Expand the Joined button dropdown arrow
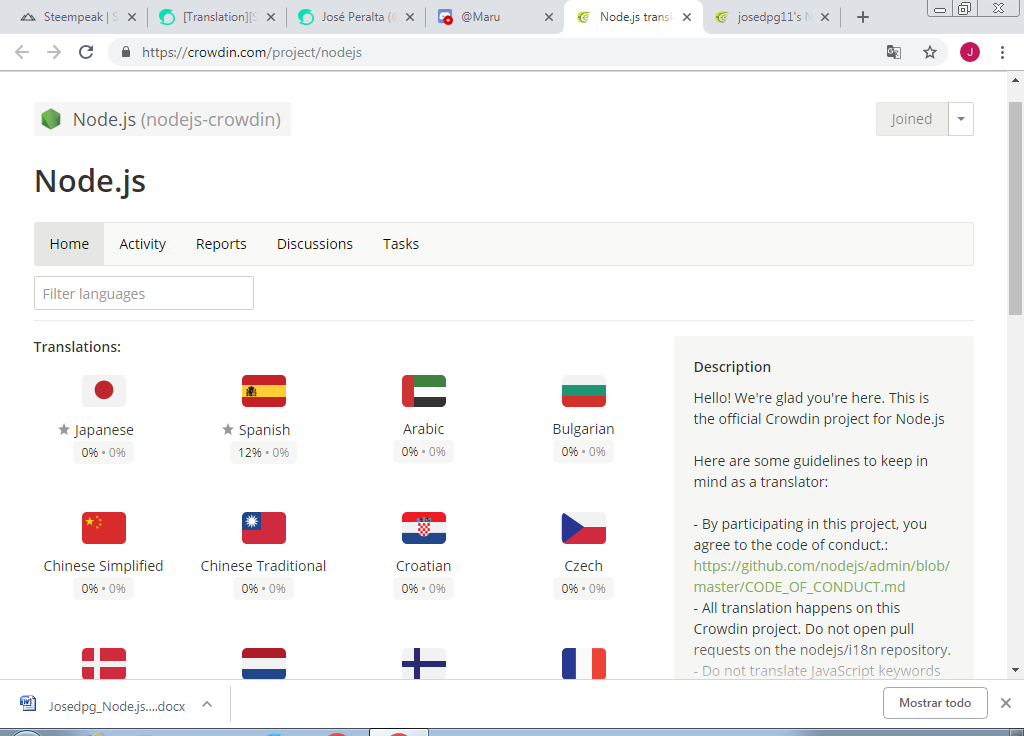Screen dimensions: 1024x736 pyautogui.click(x=961, y=119)
